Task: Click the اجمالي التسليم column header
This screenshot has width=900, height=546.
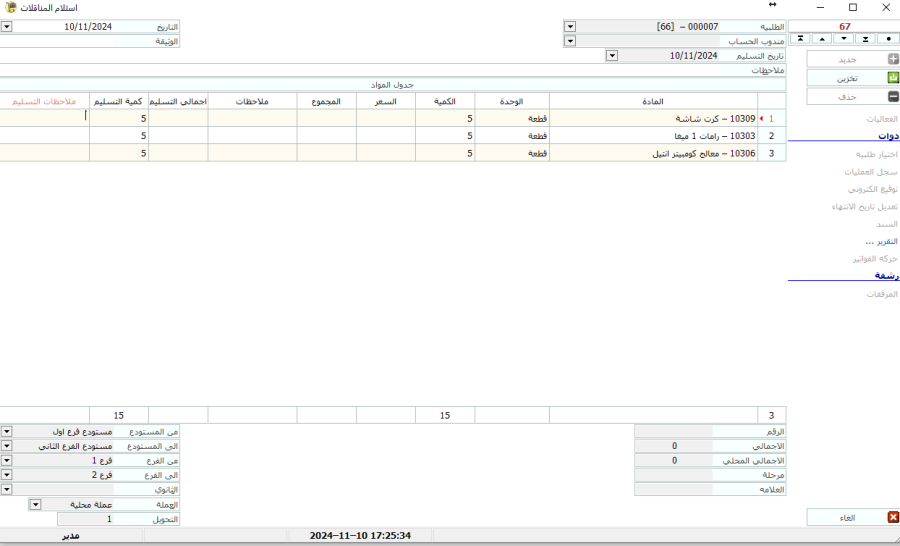Action: [x=178, y=101]
